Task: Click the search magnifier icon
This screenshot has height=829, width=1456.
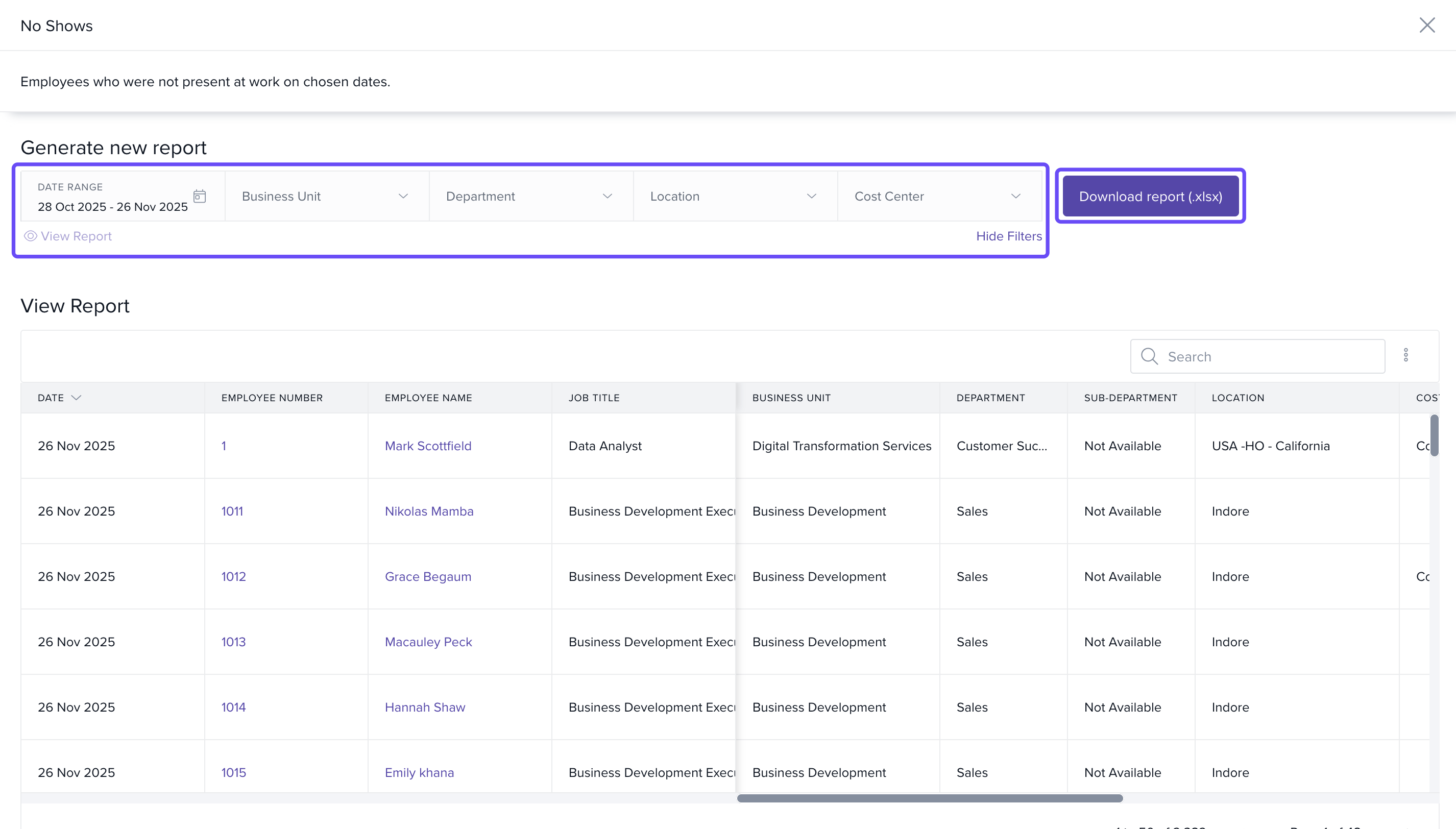Action: click(x=1149, y=356)
